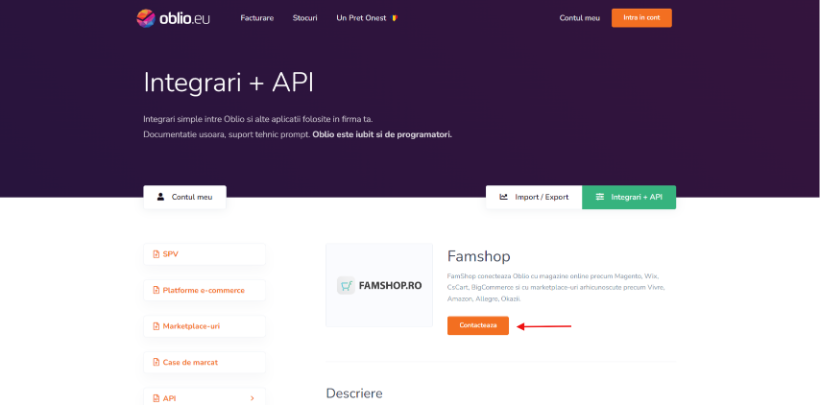Screen dimensions: 820x405
Task: Click the document icon next to Case de marcat
Action: point(156,363)
